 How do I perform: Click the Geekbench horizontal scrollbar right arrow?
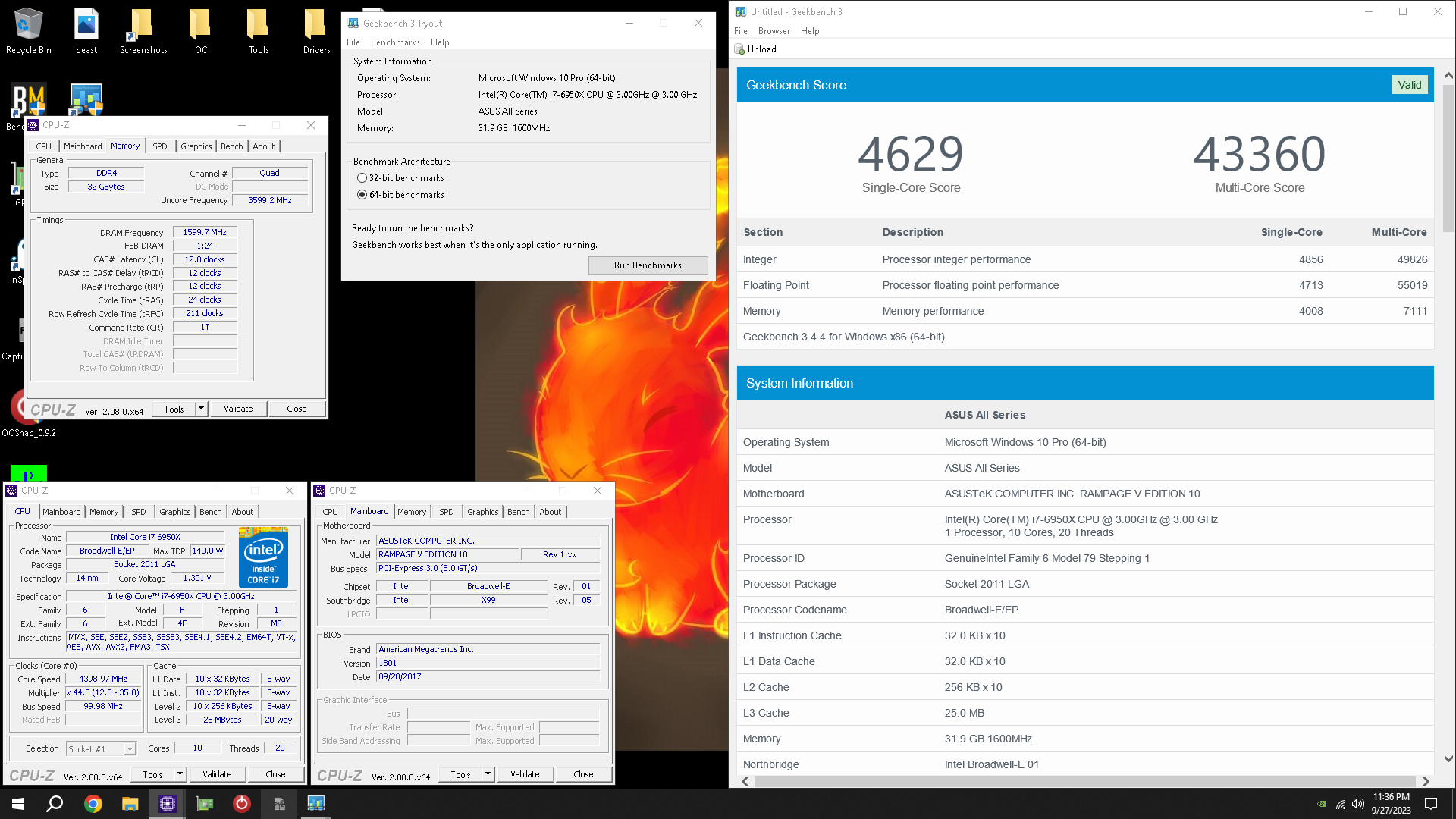[1426, 781]
